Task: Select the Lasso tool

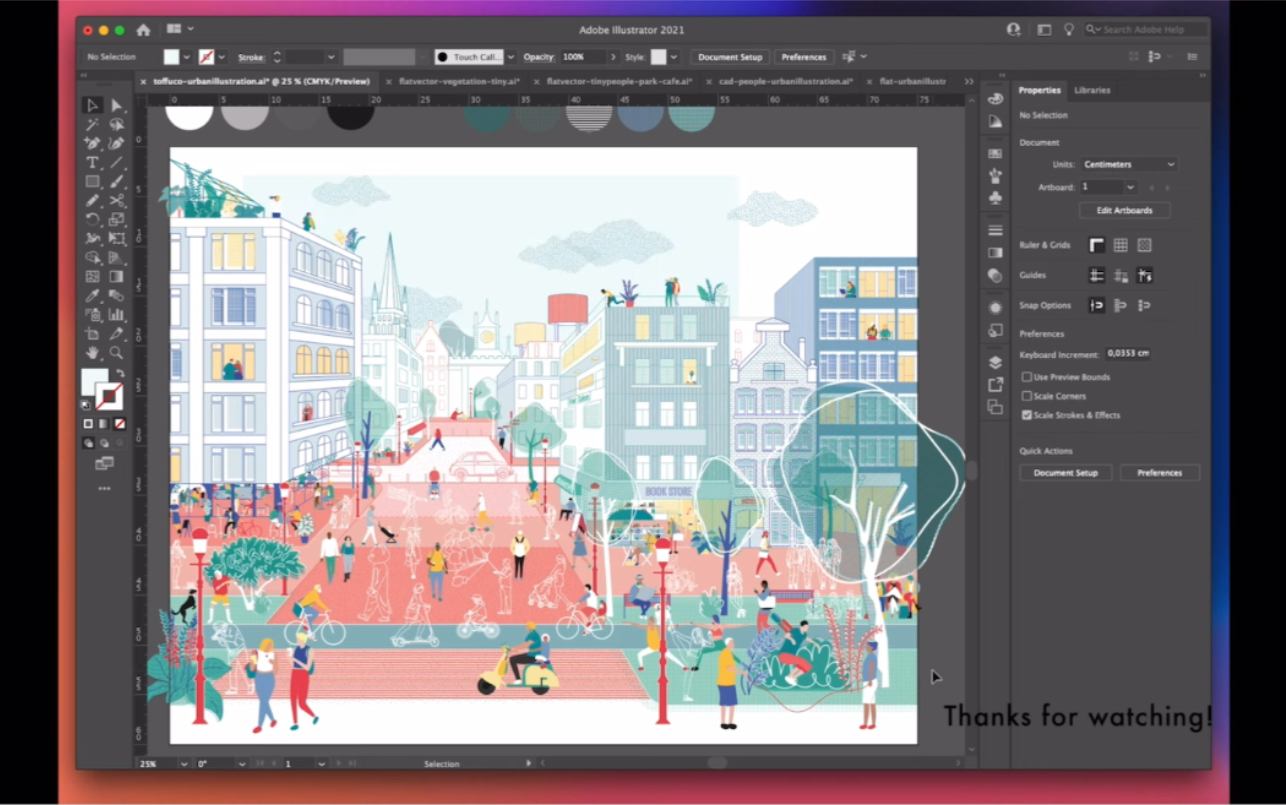Action: pyautogui.click(x=116, y=124)
